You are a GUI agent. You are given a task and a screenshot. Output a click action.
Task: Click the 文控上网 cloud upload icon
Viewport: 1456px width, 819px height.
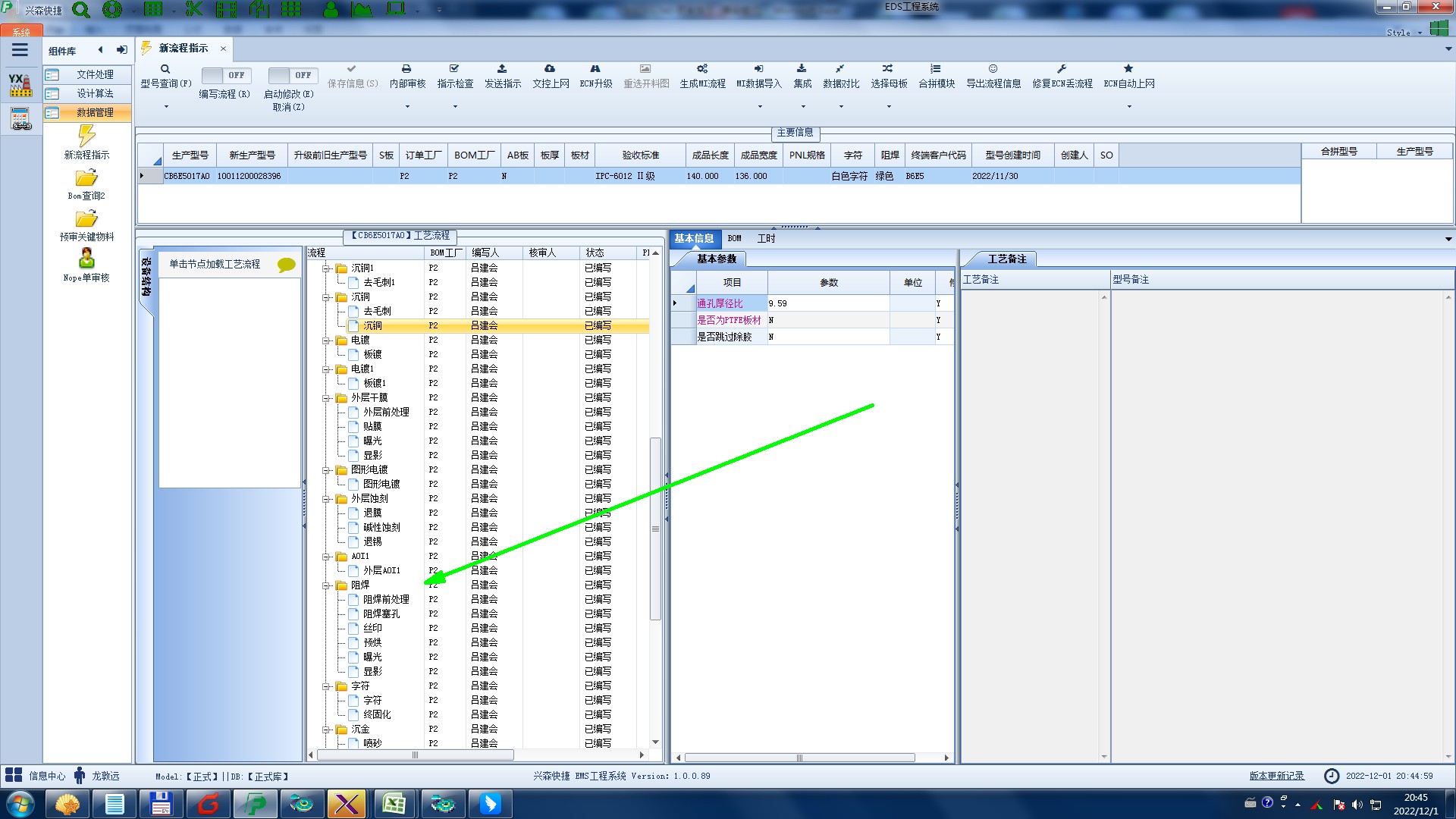550,69
